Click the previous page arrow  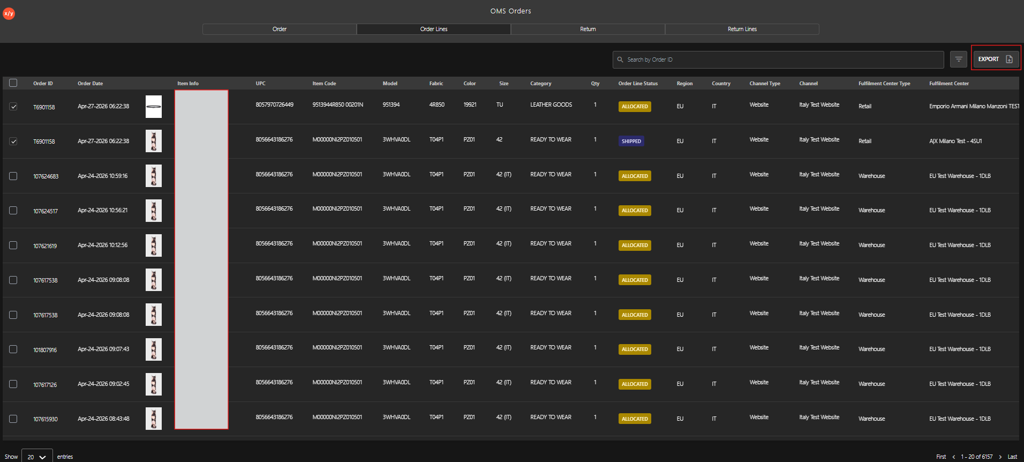pyautogui.click(x=953, y=457)
